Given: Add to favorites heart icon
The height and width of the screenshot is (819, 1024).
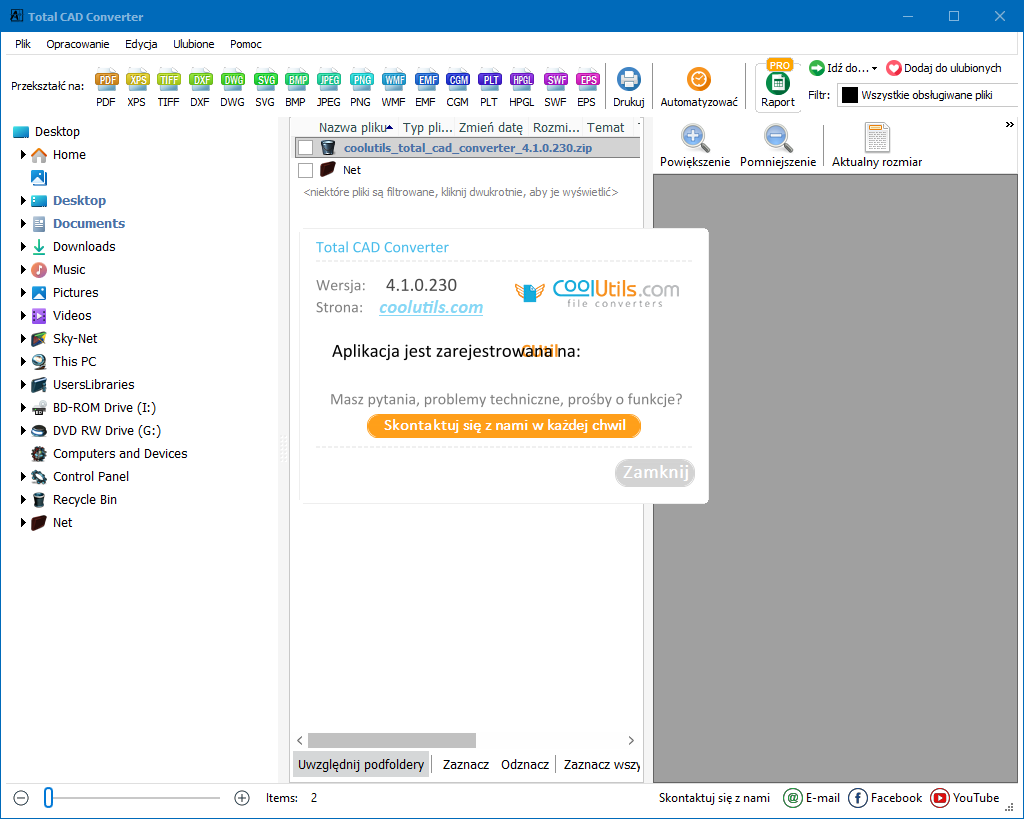Looking at the screenshot, I should click(894, 68).
